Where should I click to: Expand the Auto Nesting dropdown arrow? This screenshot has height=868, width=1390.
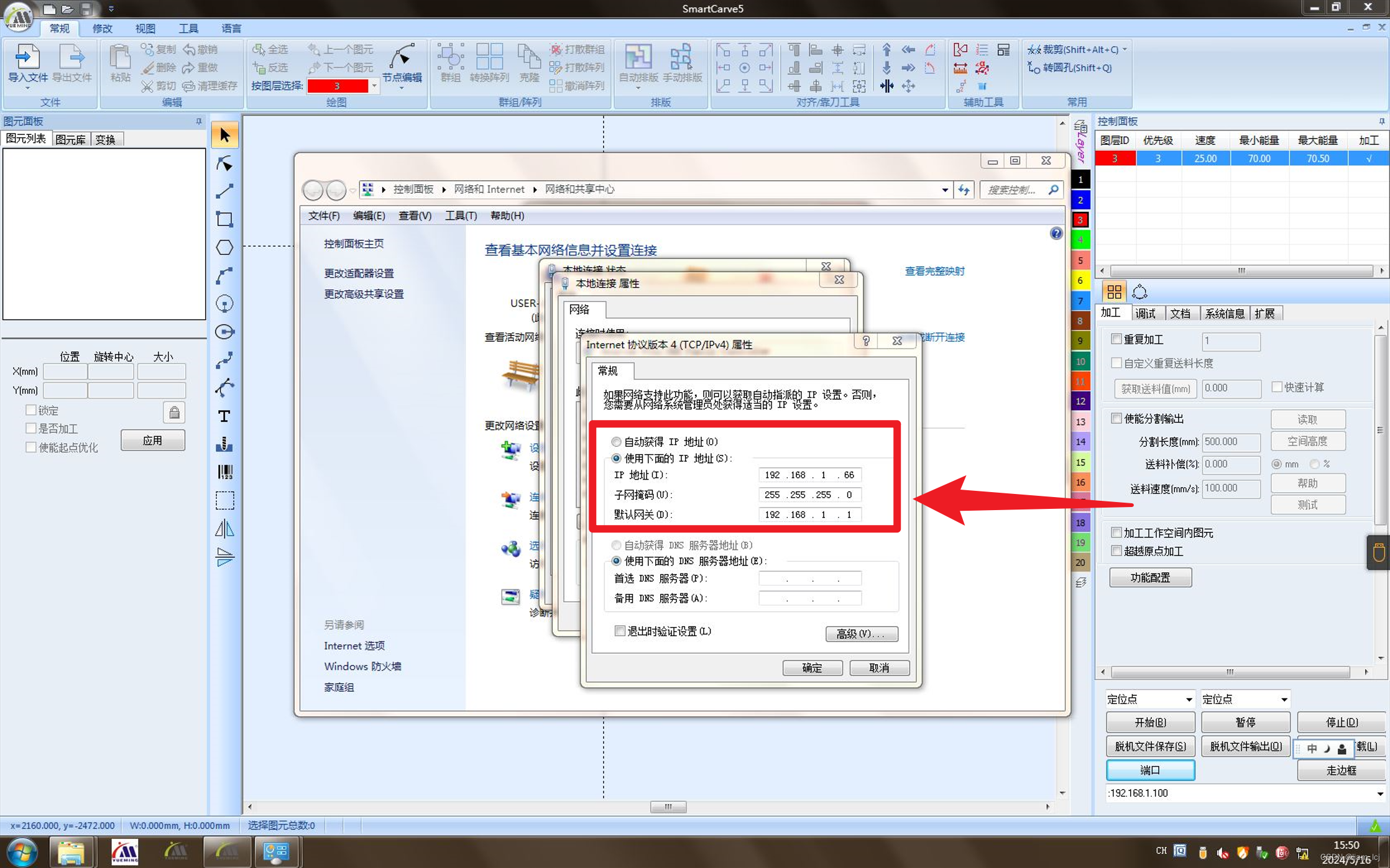(638, 88)
